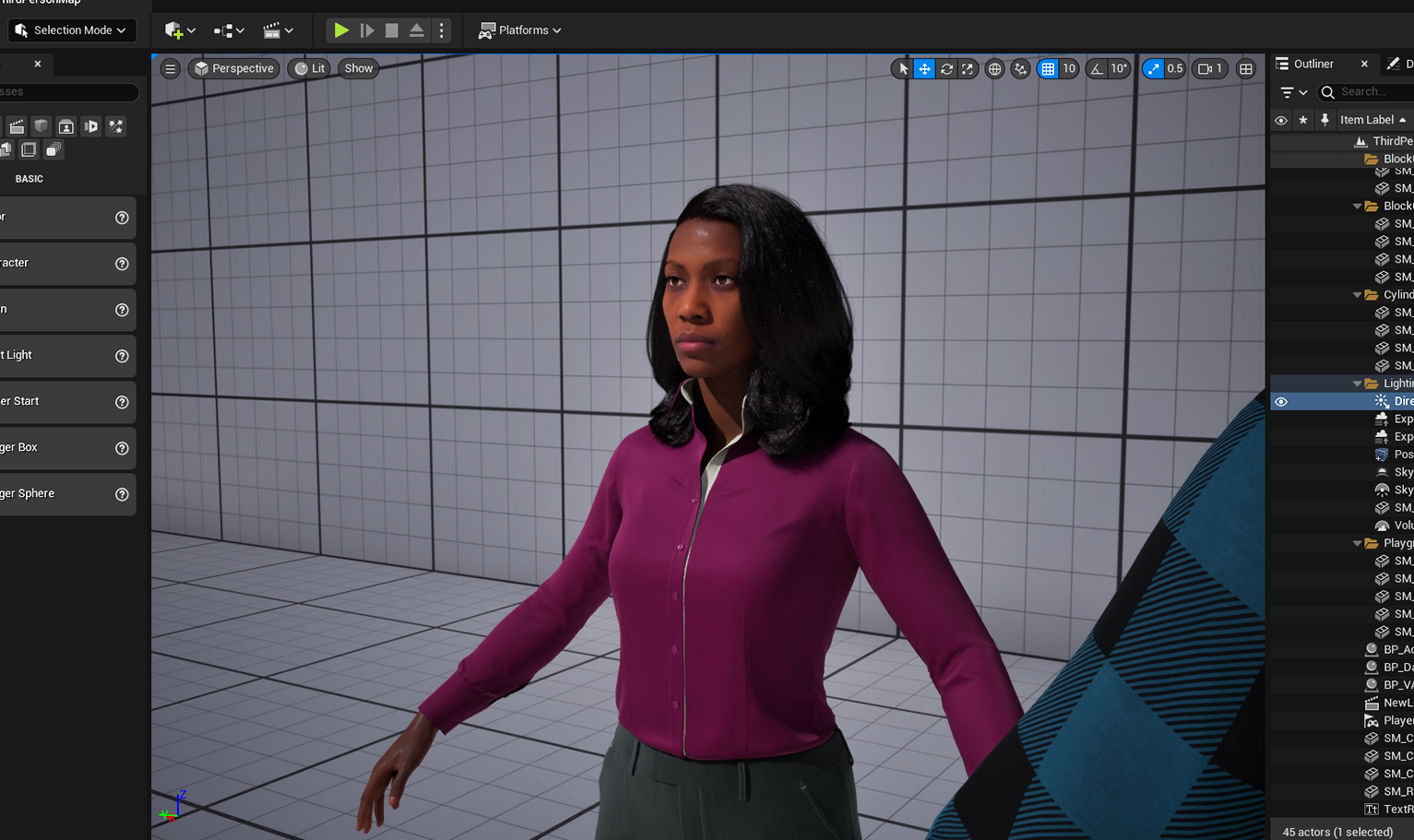This screenshot has width=1414, height=840.
Task: Select the ThirdPerson map root row
Action: (1342, 141)
